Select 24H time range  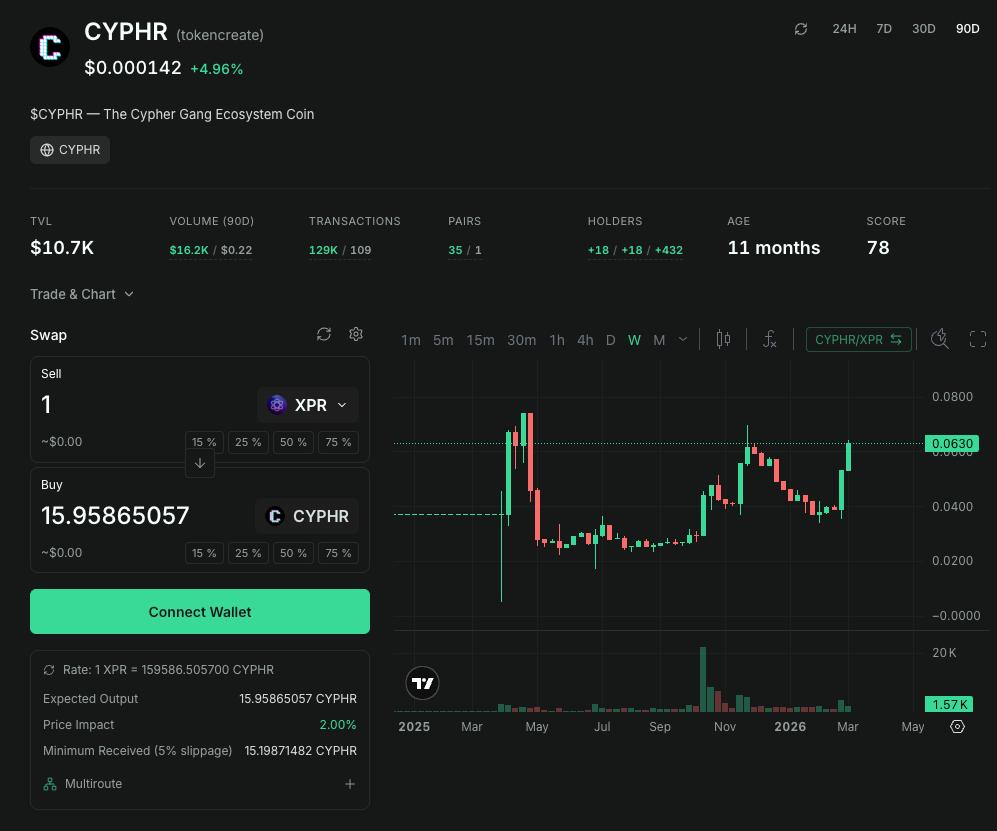pos(844,29)
